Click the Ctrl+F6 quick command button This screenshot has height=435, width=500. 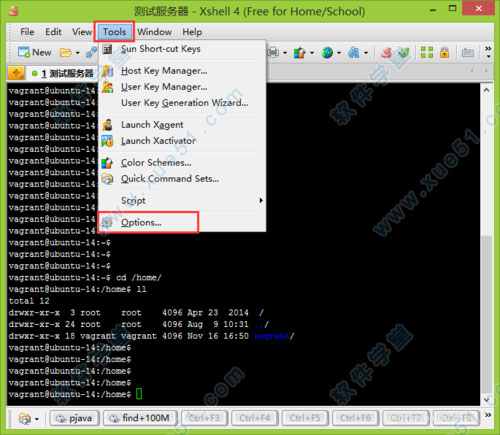point(355,418)
